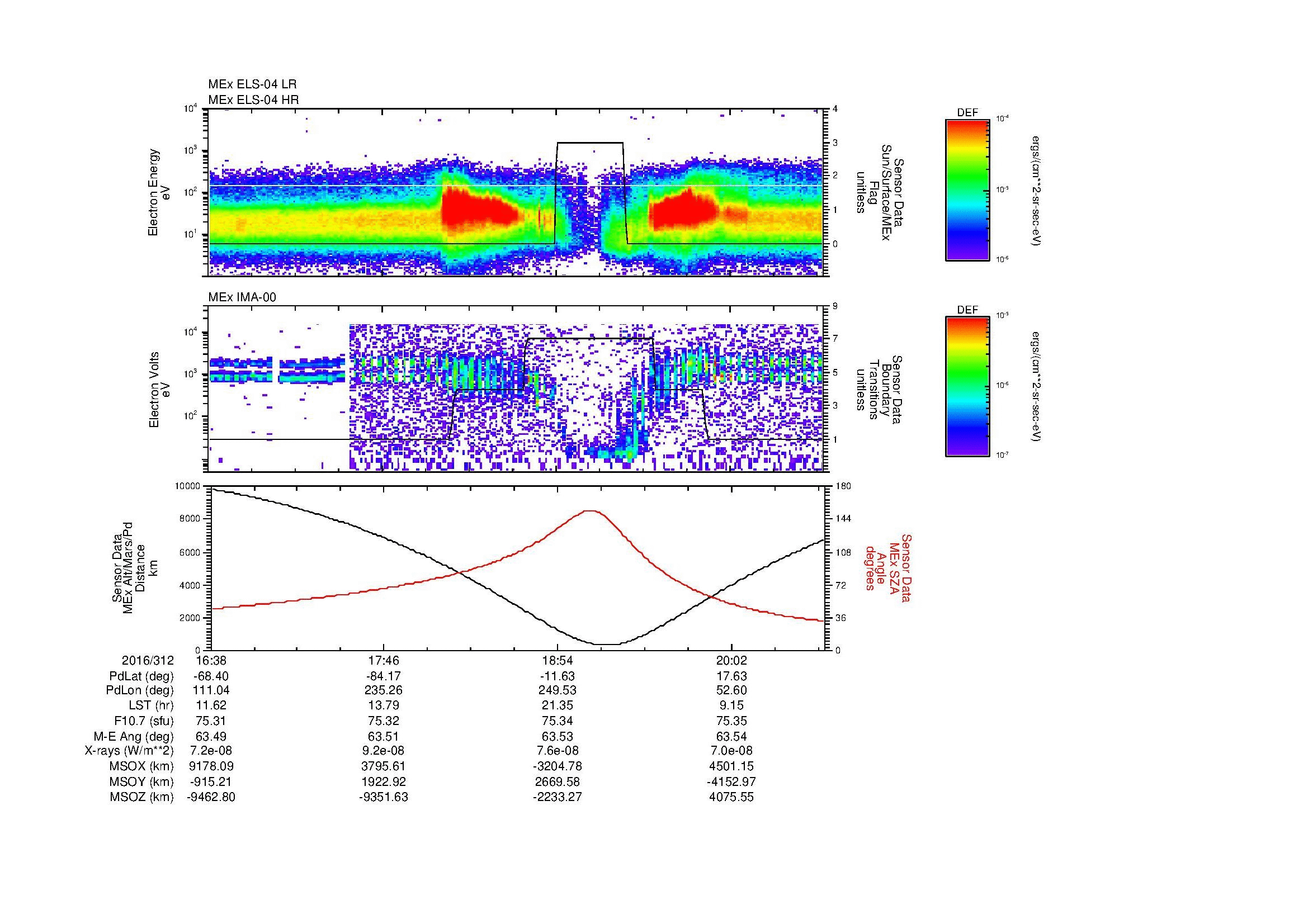Click the X-rays value 9.2e-08
The image size is (1308, 924).
click(384, 751)
